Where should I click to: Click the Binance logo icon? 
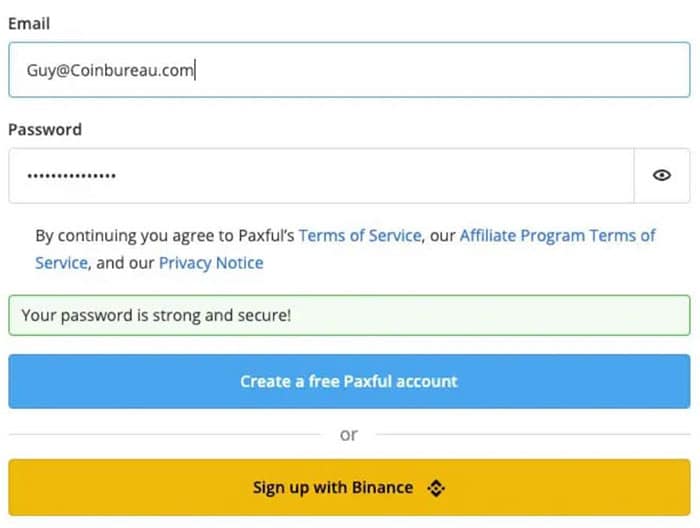pos(435,488)
